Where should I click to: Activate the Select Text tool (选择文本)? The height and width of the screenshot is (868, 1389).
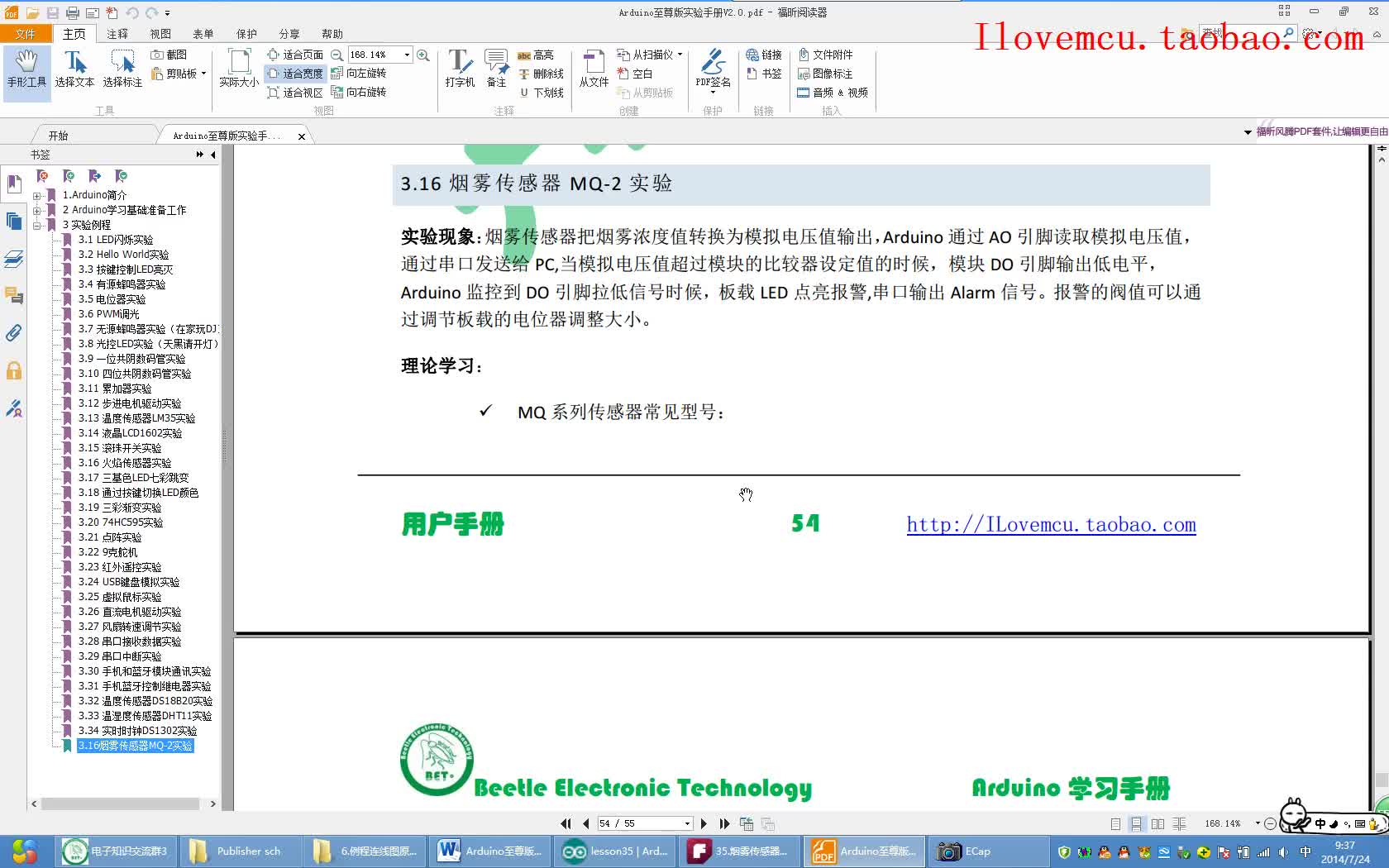pos(74,69)
